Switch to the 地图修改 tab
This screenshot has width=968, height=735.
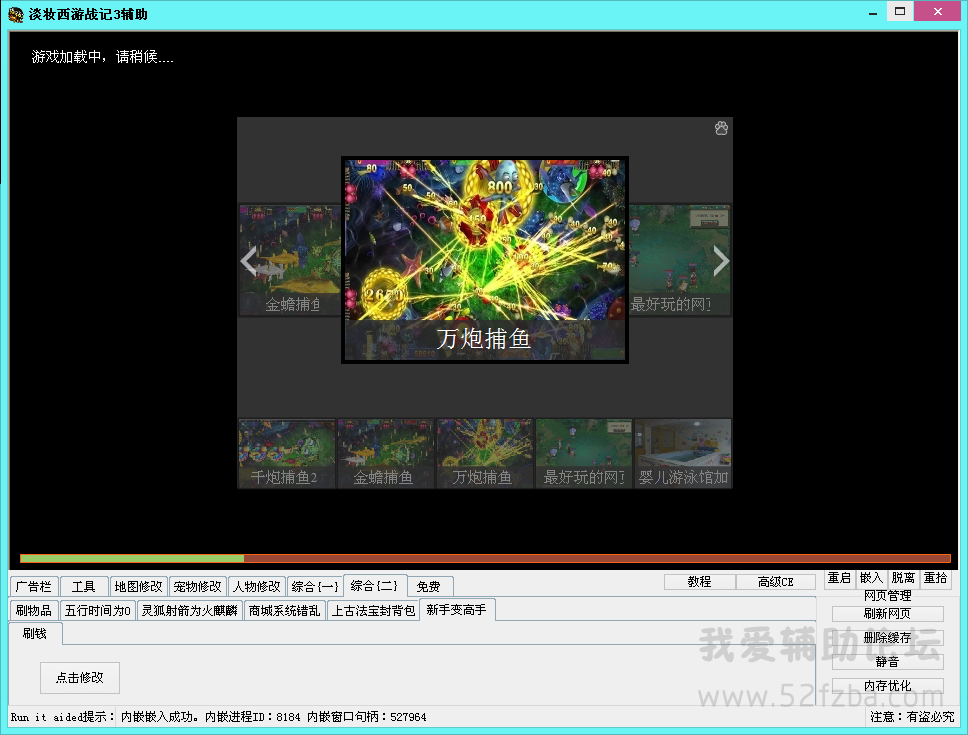(x=138, y=586)
